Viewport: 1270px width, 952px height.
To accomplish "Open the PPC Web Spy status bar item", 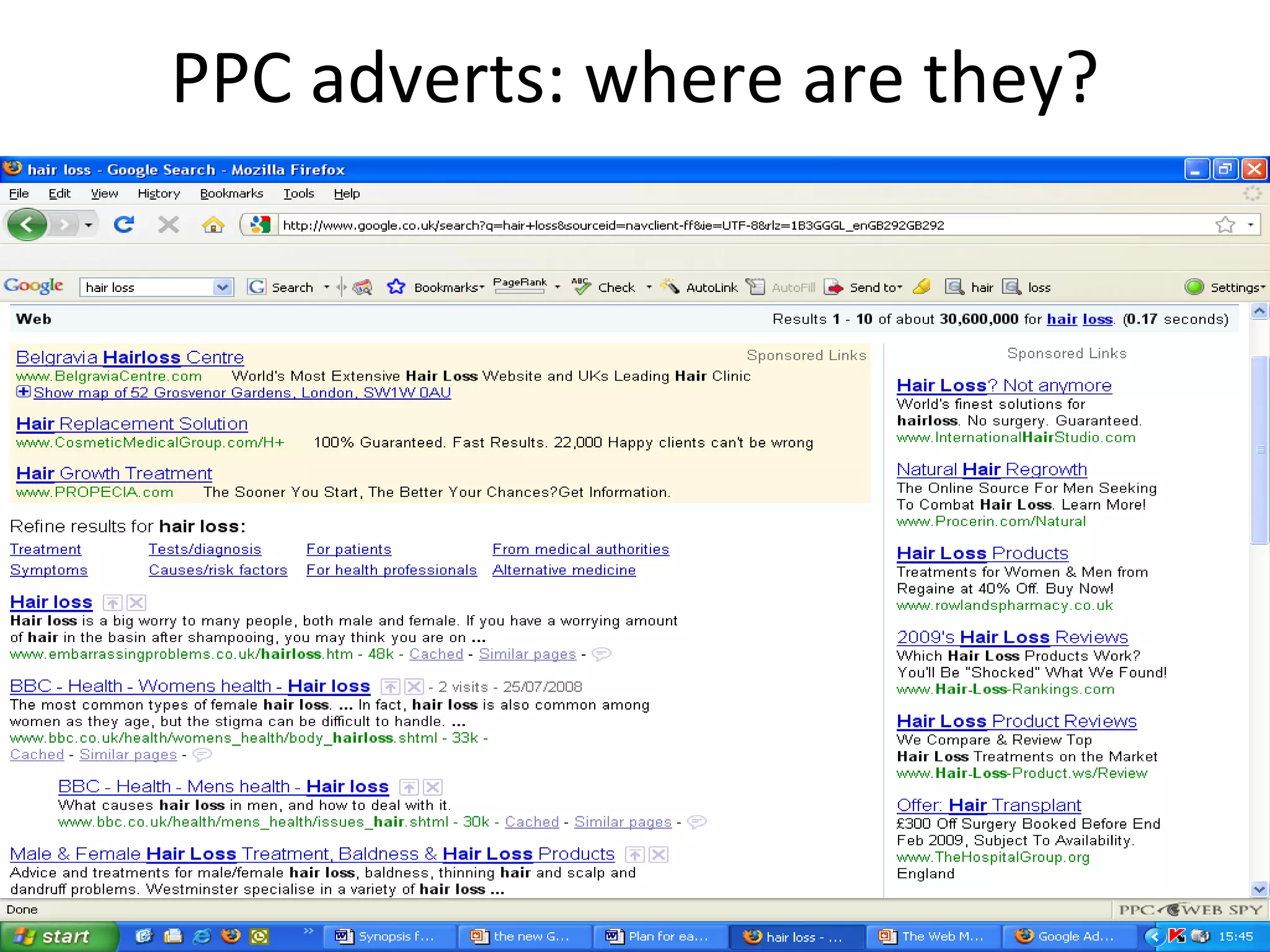I will pos(1191,909).
